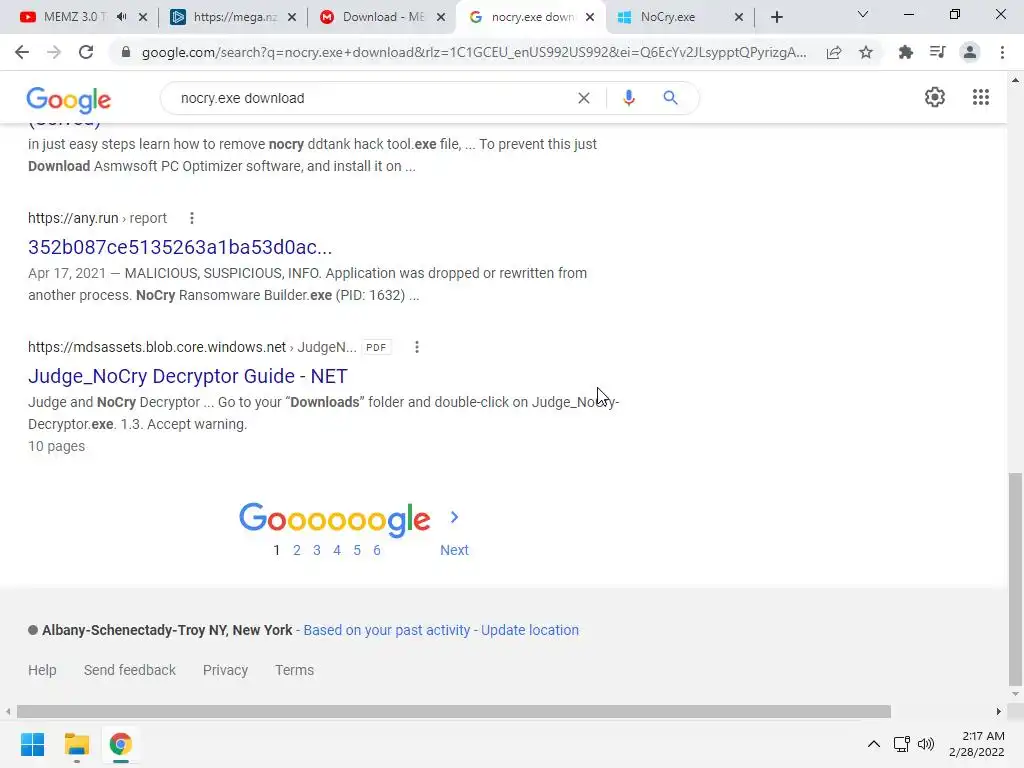
Task: Click the horizontal scrollbar thumb
Action: (454, 711)
